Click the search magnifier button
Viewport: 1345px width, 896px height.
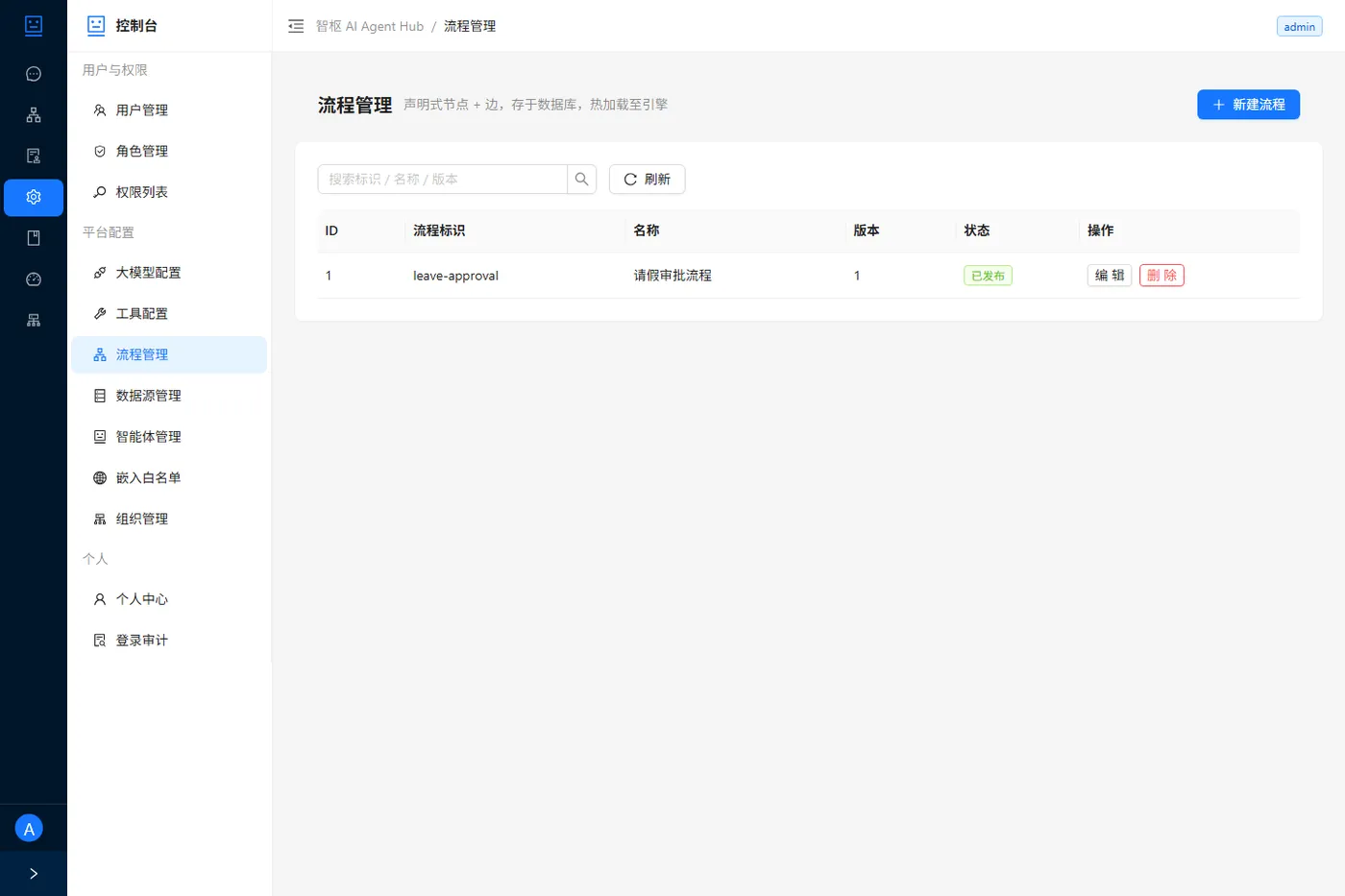coord(581,179)
